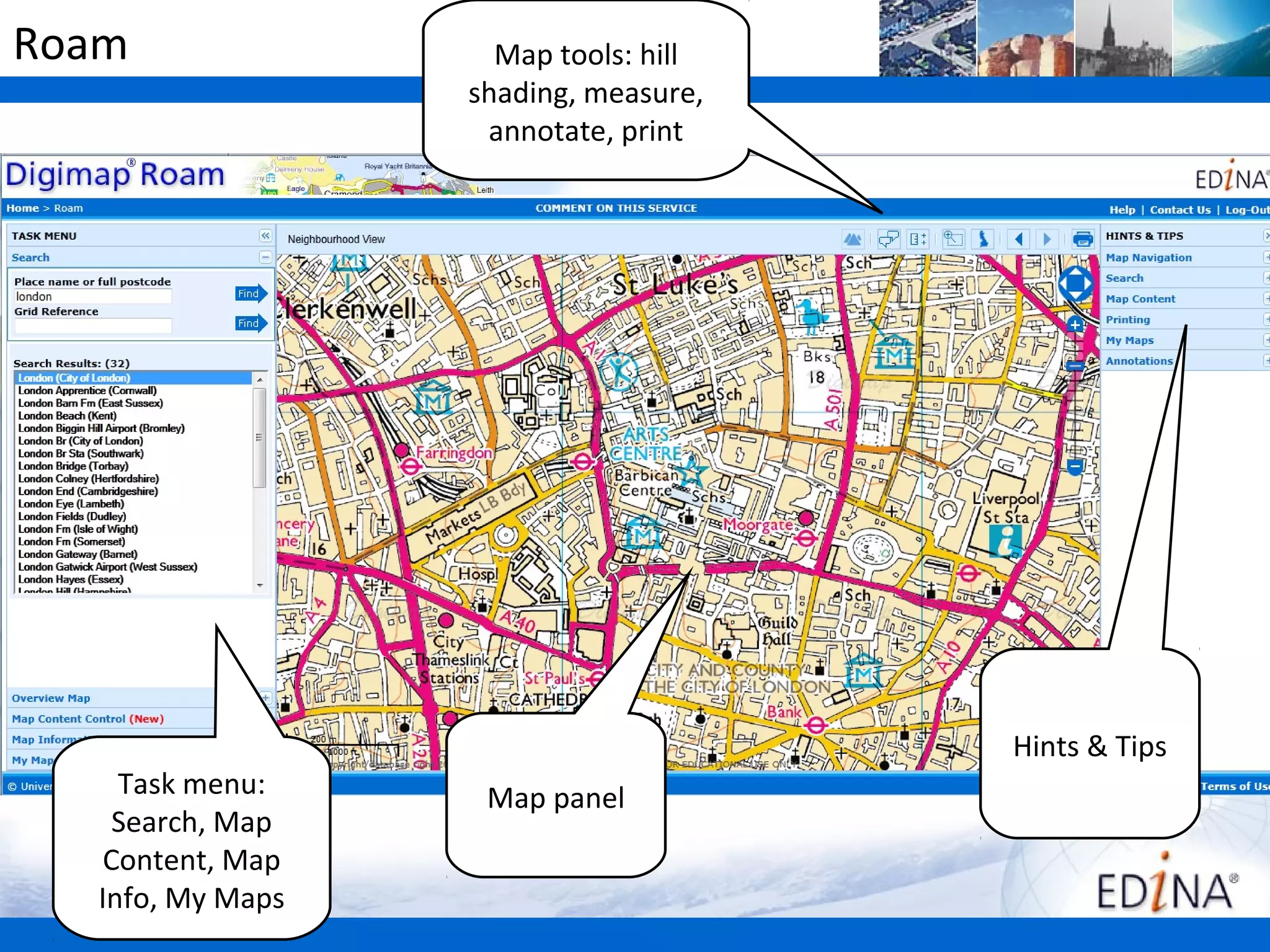Viewport: 1270px width, 952px height.
Task: Select the measurement tool
Action: click(x=918, y=239)
